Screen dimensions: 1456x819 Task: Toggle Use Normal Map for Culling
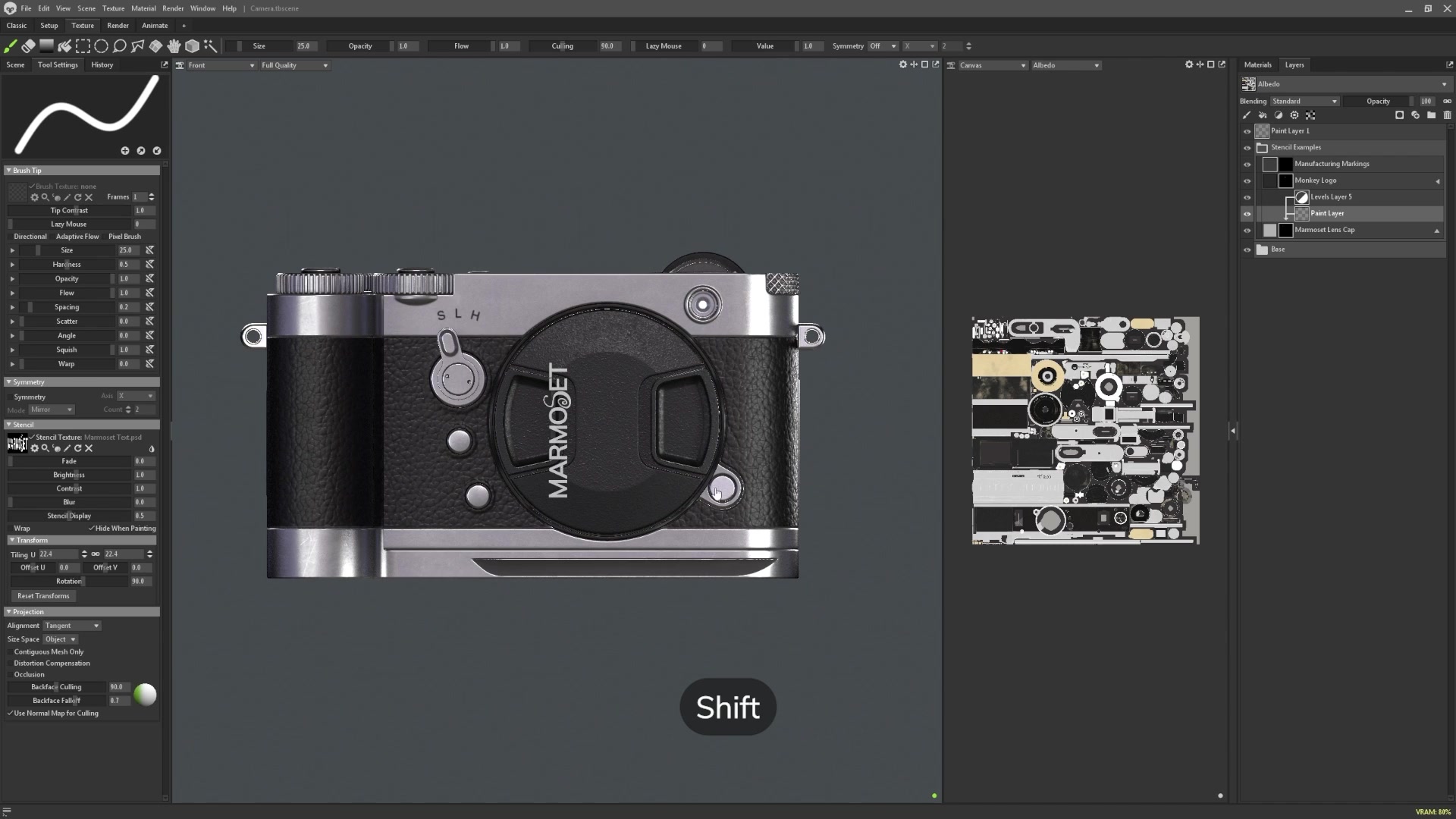click(10, 714)
